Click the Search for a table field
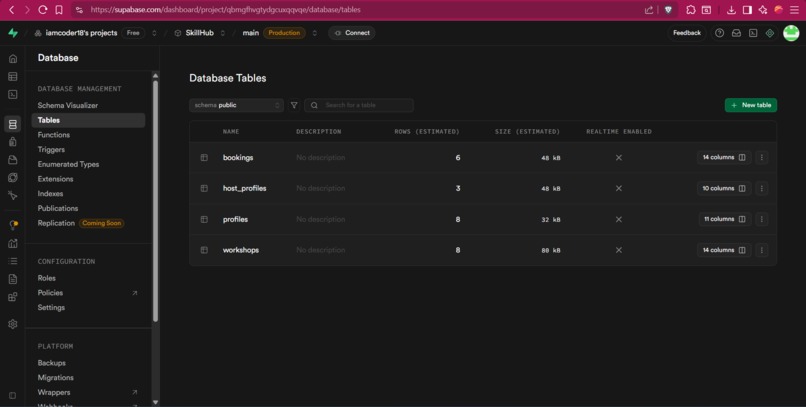The image size is (806, 407). (x=359, y=105)
